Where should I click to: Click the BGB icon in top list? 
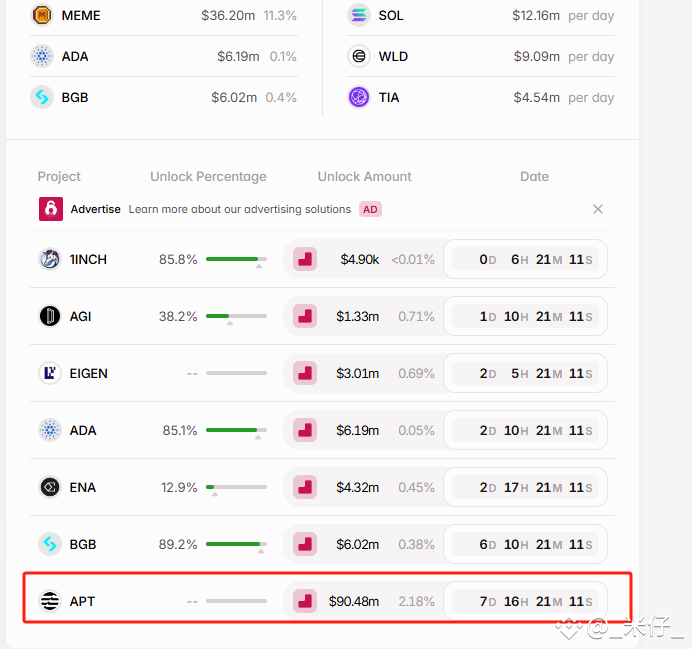[x=42, y=97]
